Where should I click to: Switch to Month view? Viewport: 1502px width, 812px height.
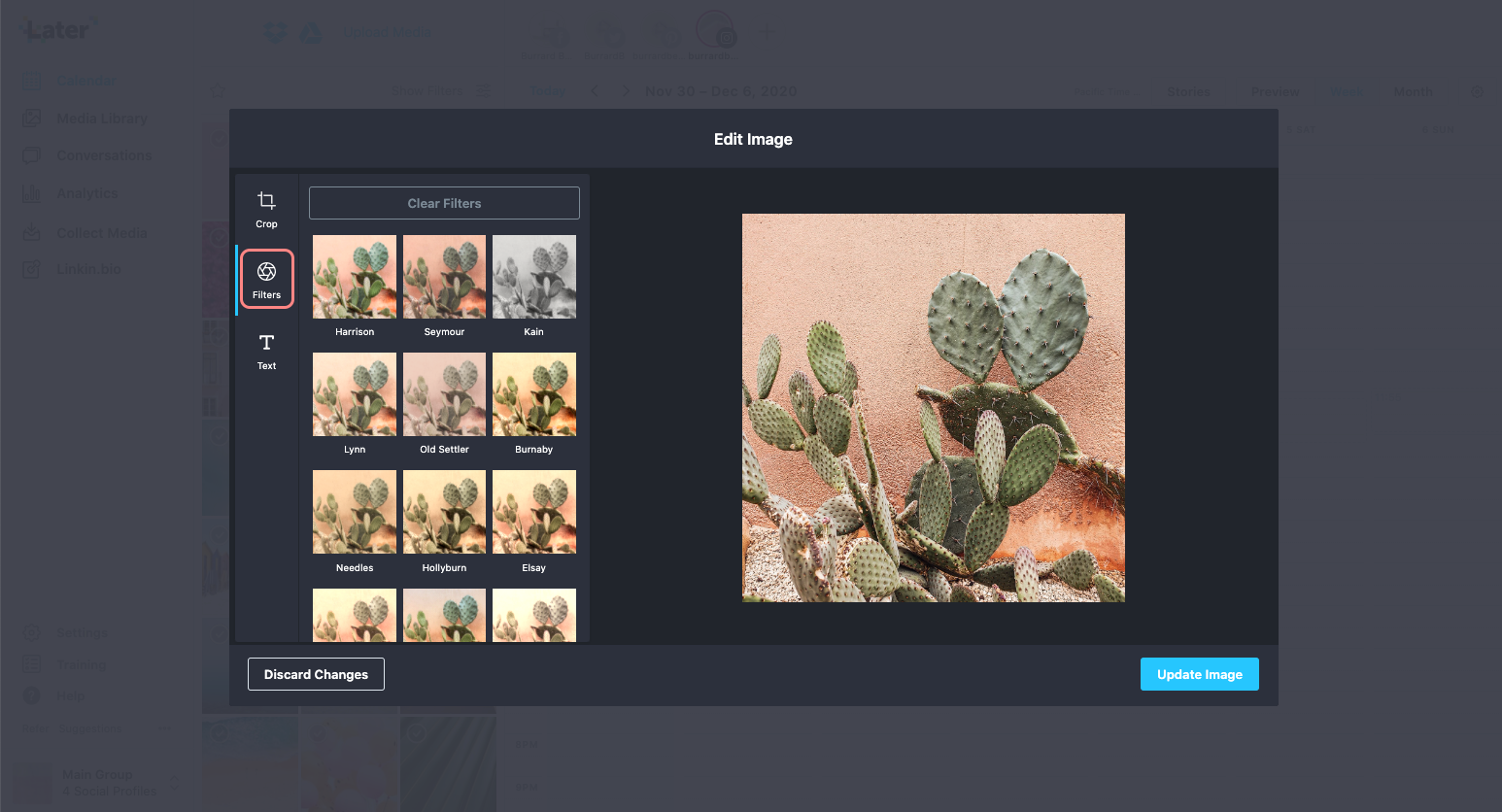[x=1413, y=92]
